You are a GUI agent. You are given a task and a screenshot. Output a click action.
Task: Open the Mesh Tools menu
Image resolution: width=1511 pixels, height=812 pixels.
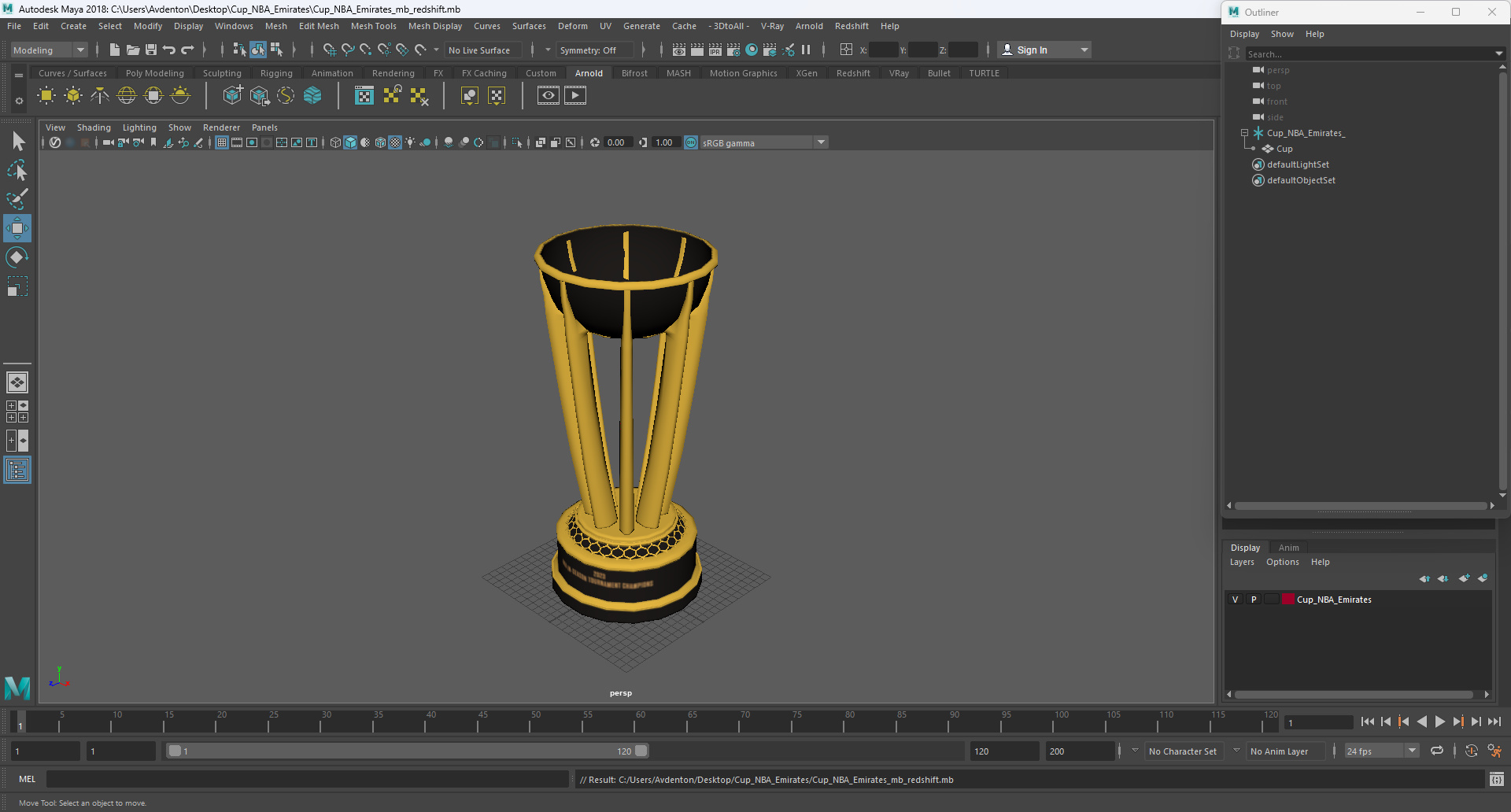(373, 26)
